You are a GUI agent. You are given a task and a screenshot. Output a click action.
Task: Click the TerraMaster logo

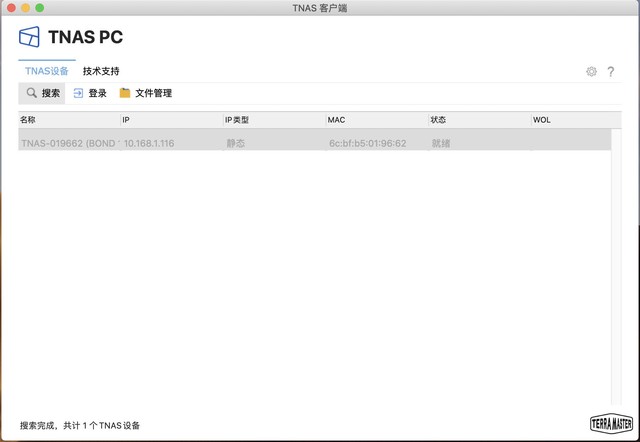611,424
